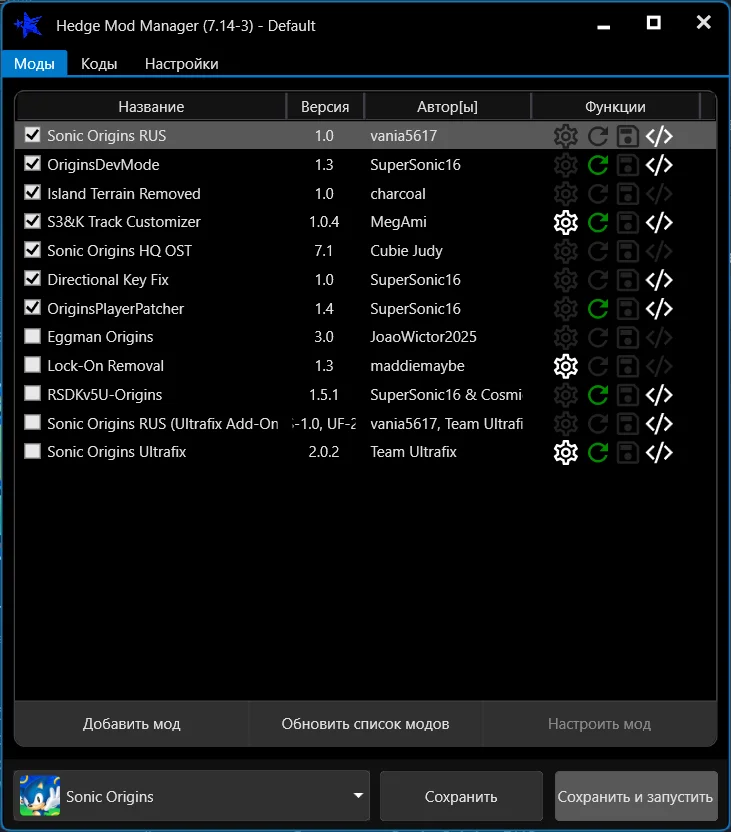Sort by the Версия column header
The width and height of the screenshot is (731, 832).
tap(325, 107)
